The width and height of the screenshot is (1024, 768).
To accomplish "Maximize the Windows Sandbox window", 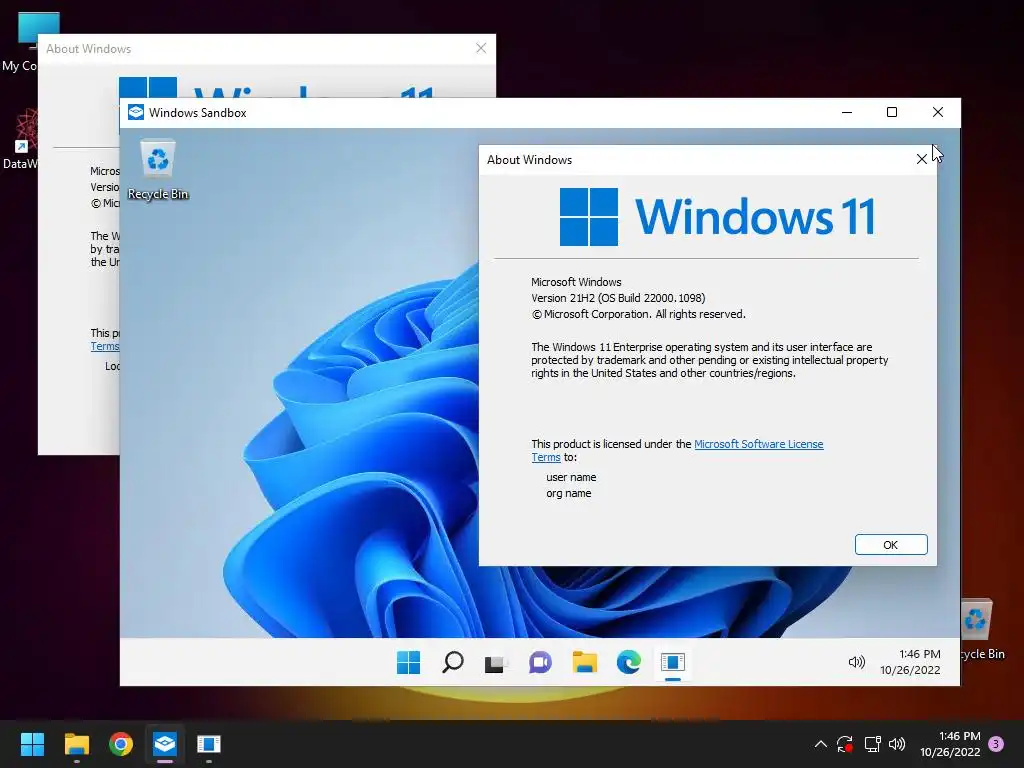I will point(891,112).
